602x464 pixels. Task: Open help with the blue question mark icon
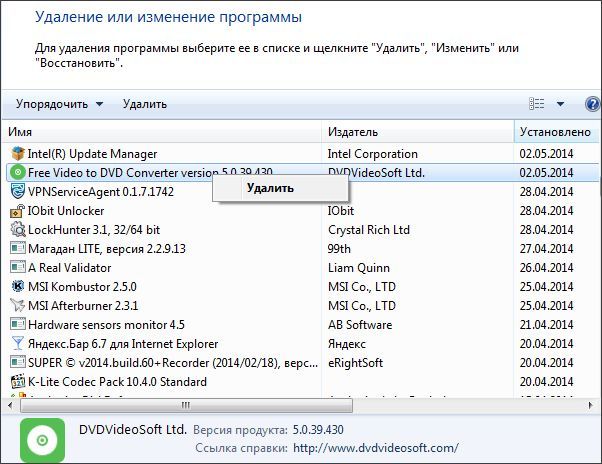coord(592,104)
